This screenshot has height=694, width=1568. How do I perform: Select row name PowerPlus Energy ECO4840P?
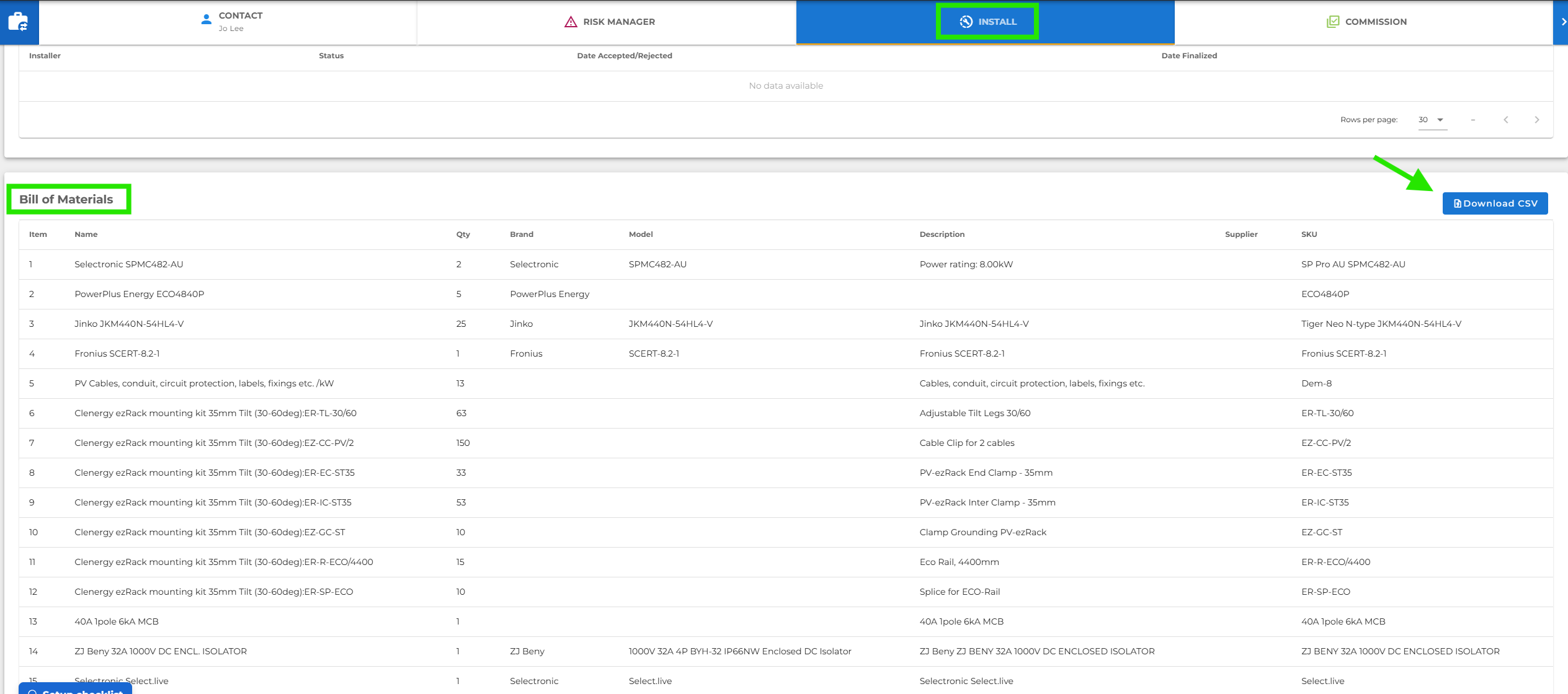139,294
